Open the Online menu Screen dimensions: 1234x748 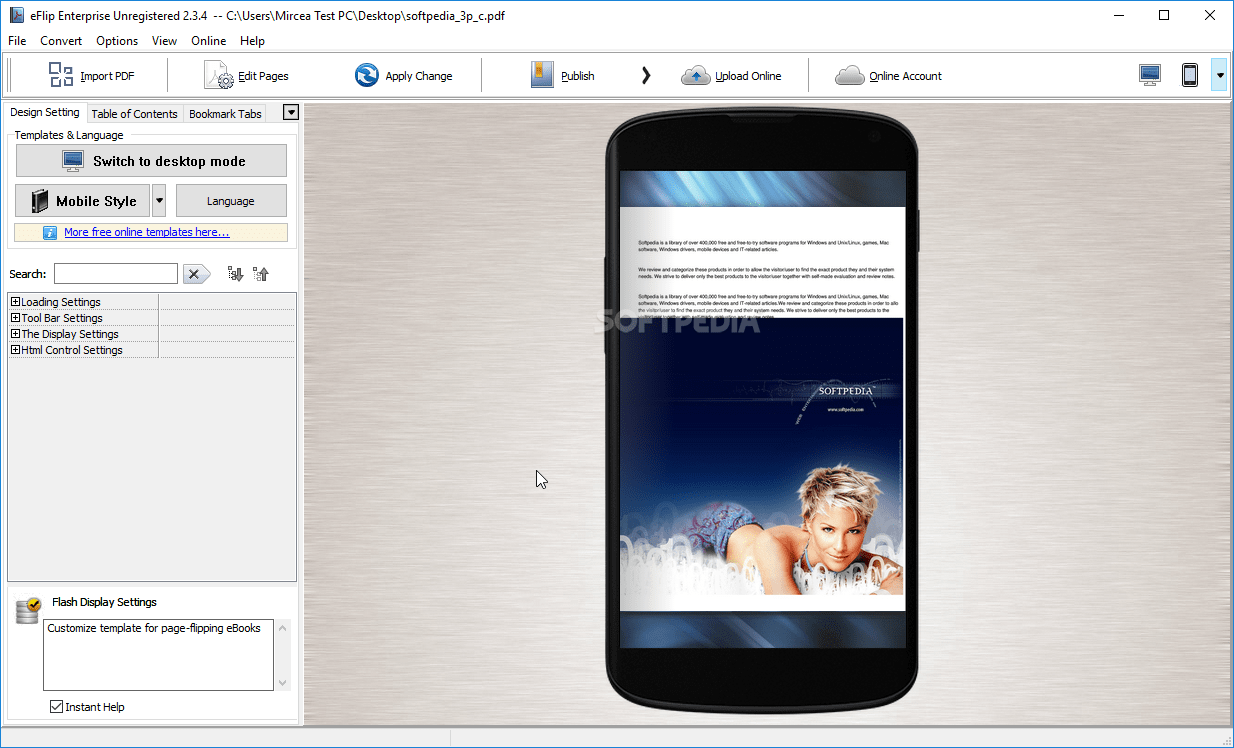[209, 41]
